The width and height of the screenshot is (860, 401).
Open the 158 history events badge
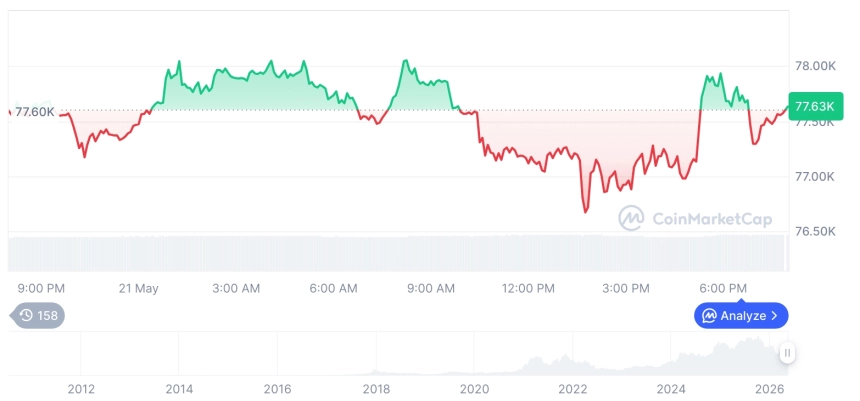pos(37,315)
